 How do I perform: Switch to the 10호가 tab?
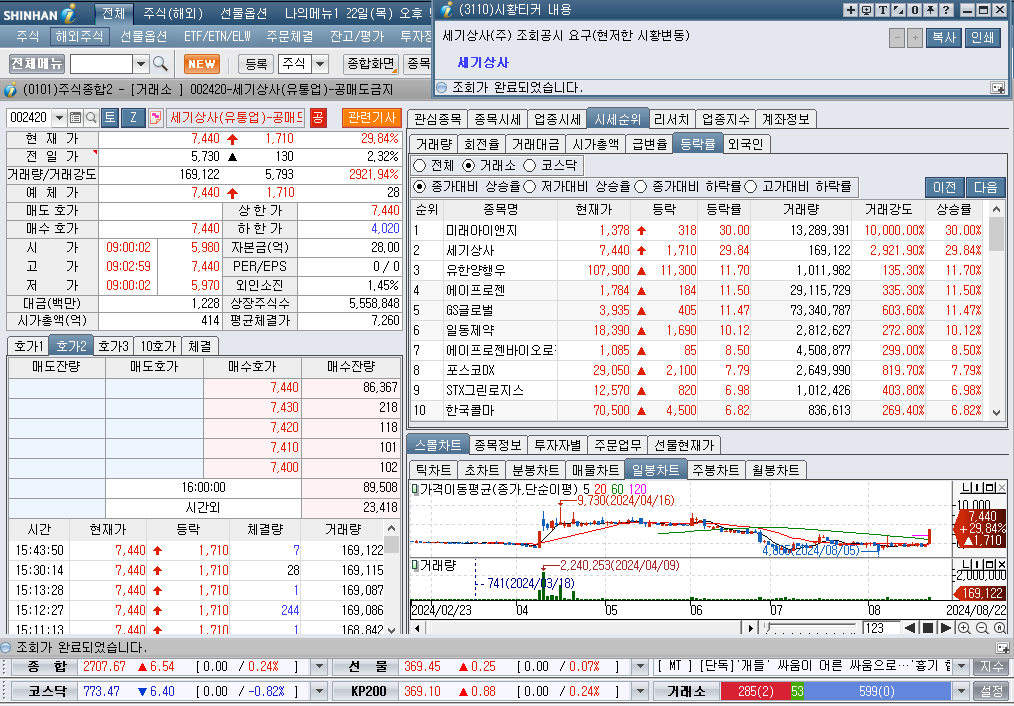pyautogui.click(x=158, y=347)
